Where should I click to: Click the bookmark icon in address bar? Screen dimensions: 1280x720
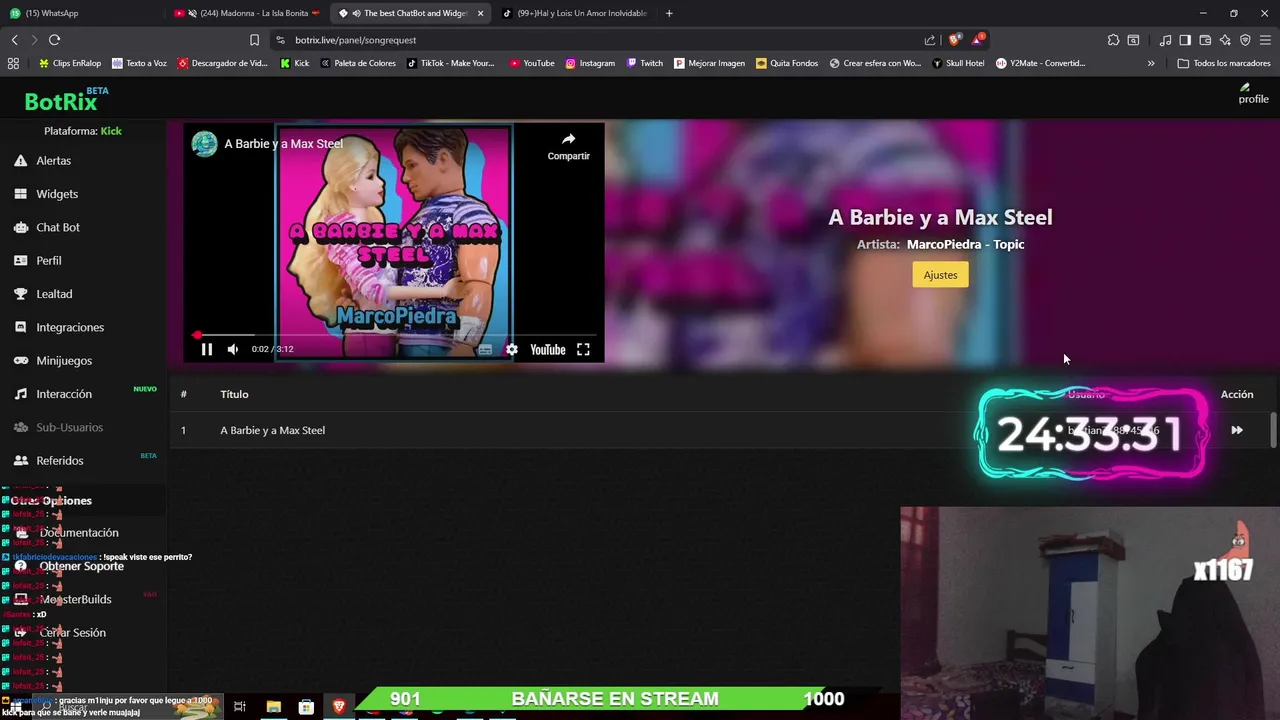click(x=254, y=40)
